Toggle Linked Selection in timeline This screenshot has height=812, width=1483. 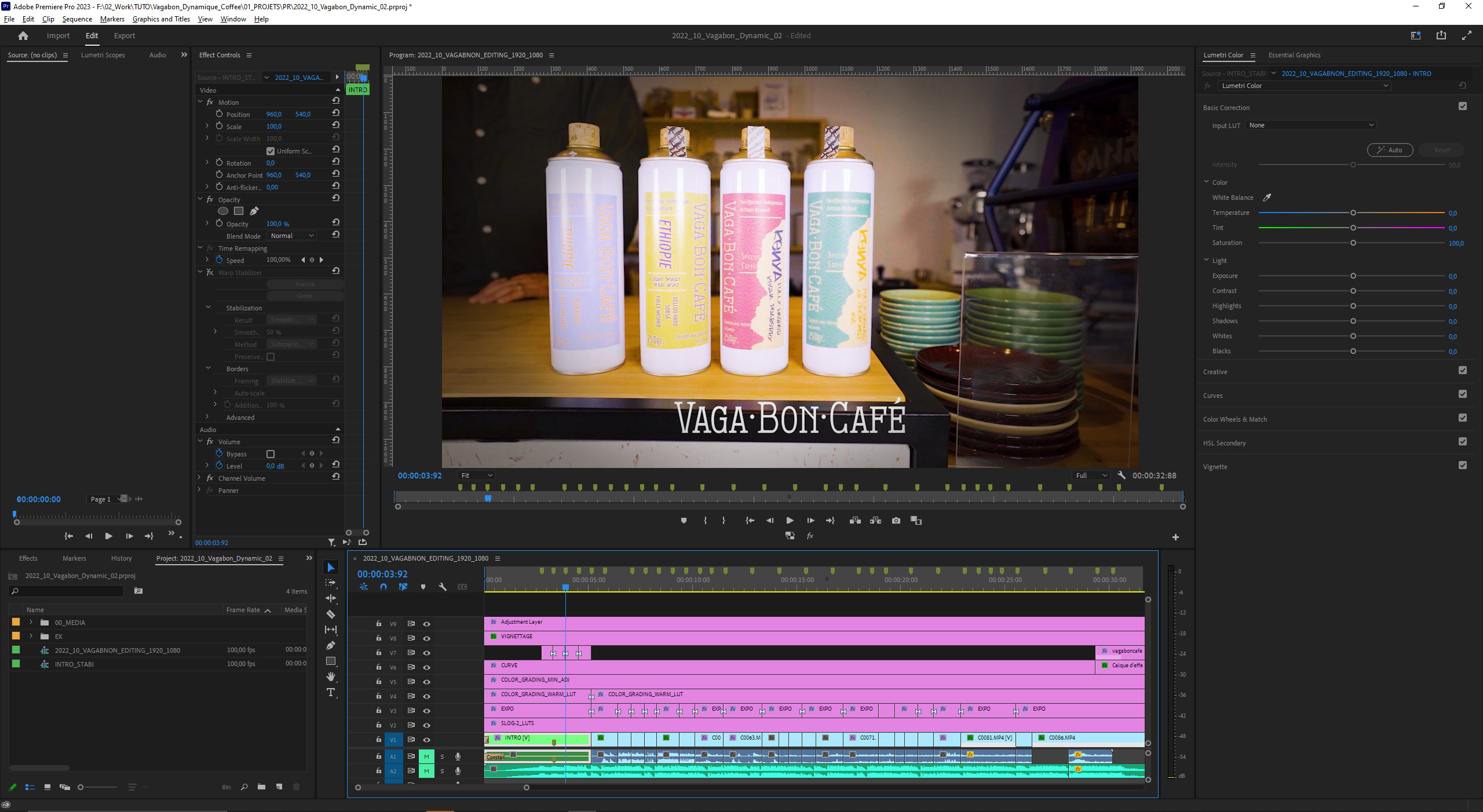click(x=403, y=587)
